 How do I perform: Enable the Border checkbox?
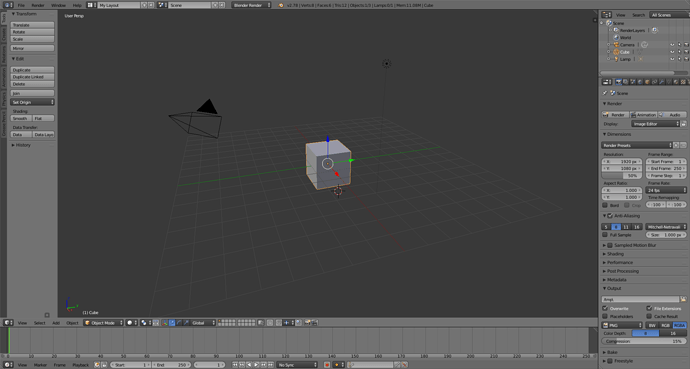pos(605,205)
